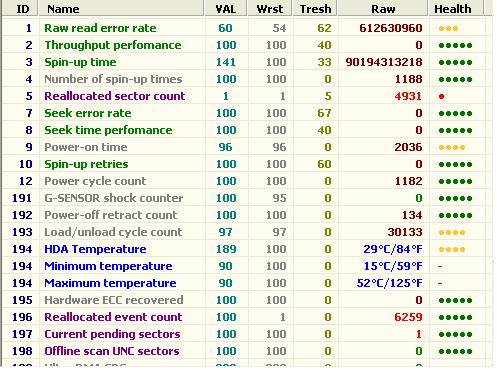The image size is (497, 370).
Task: Click threshold value 62 for Raw read error rate
Action: pos(324,28)
